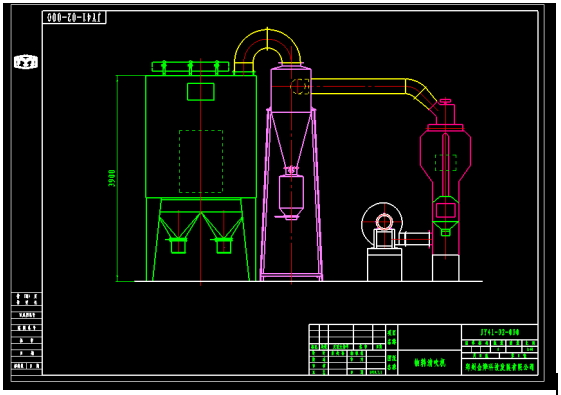The image size is (561, 395).
Task: Click the large dashed green rectangle on collector
Action: point(201,161)
